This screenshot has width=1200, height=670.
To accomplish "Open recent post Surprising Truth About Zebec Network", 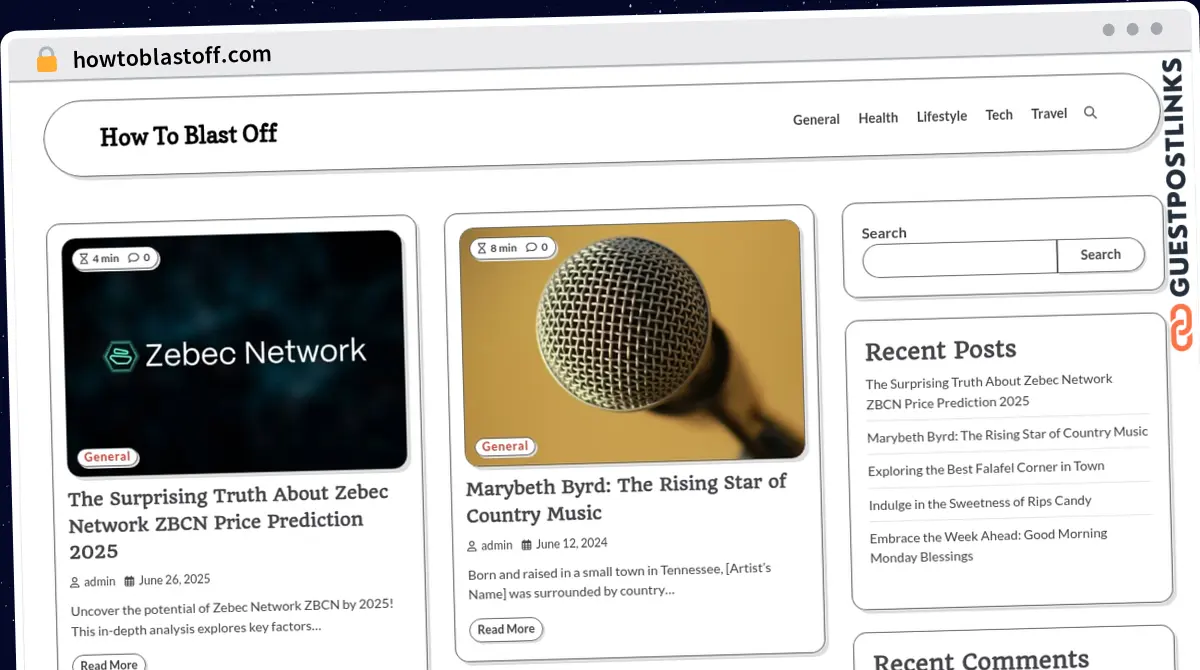I will click(x=989, y=391).
